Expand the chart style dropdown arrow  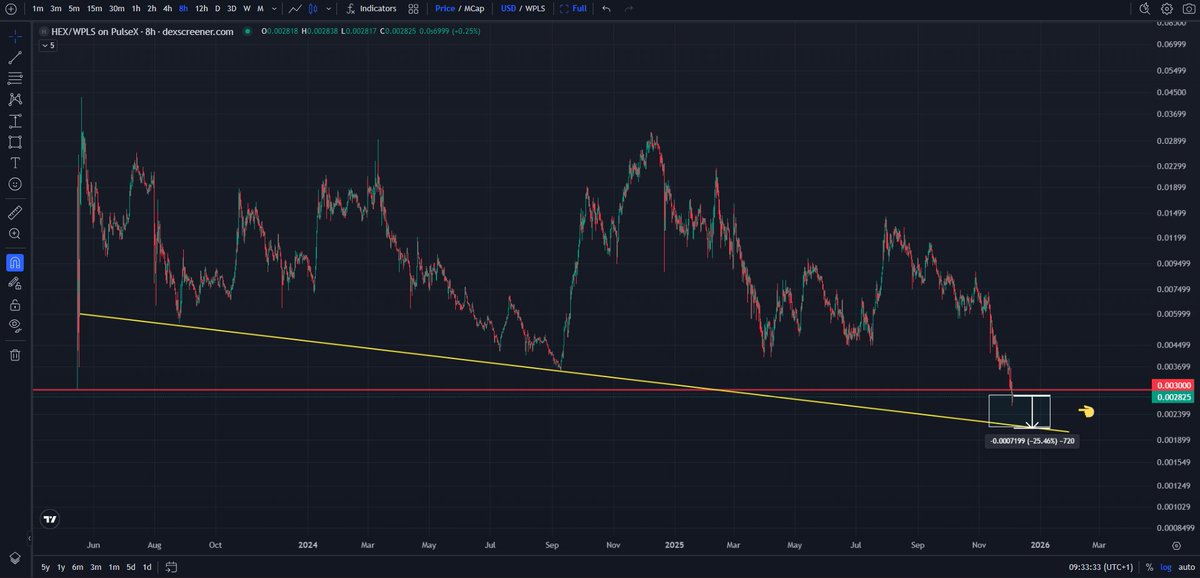point(328,8)
